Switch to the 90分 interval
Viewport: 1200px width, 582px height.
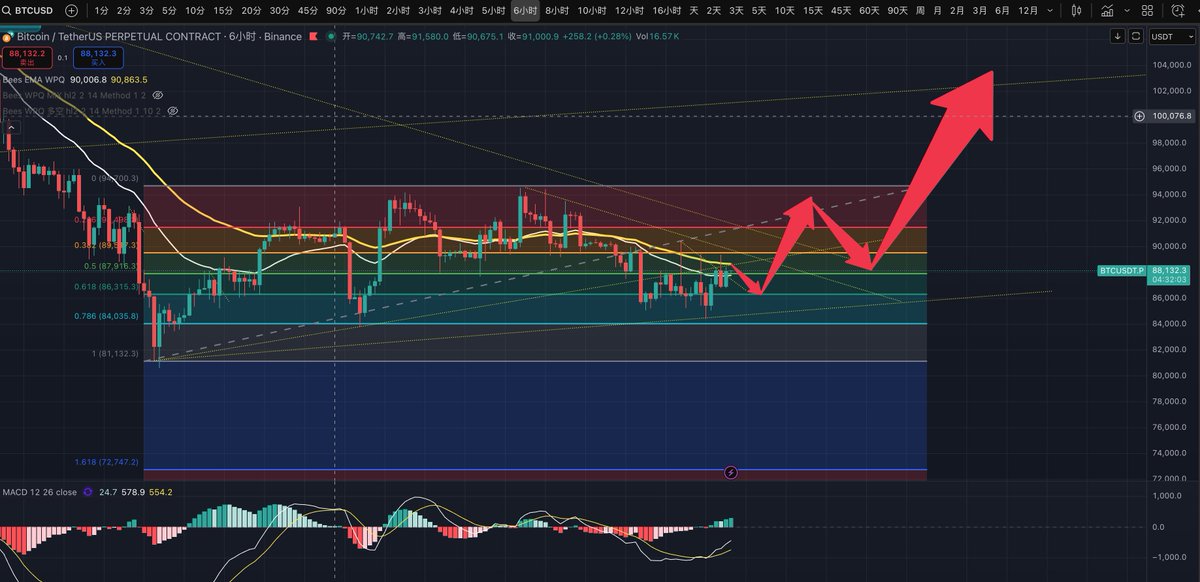tap(337, 11)
